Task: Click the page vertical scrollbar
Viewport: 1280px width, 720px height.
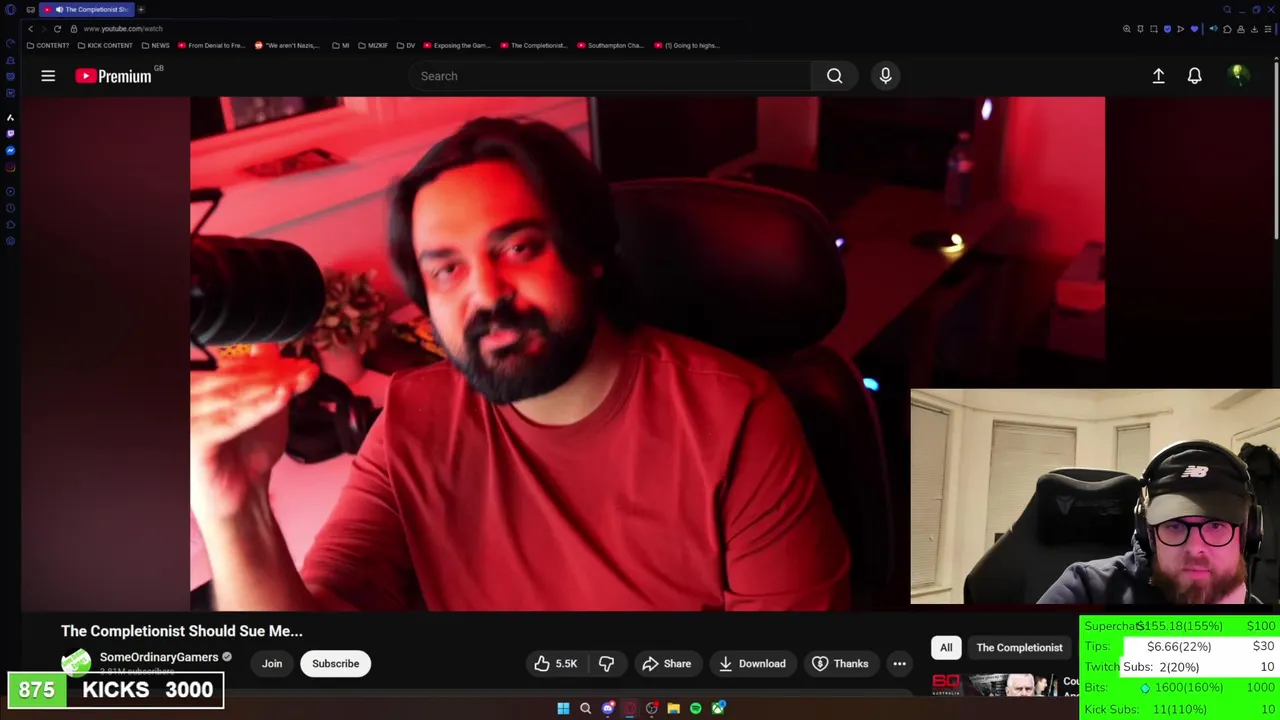Action: pyautogui.click(x=1276, y=150)
